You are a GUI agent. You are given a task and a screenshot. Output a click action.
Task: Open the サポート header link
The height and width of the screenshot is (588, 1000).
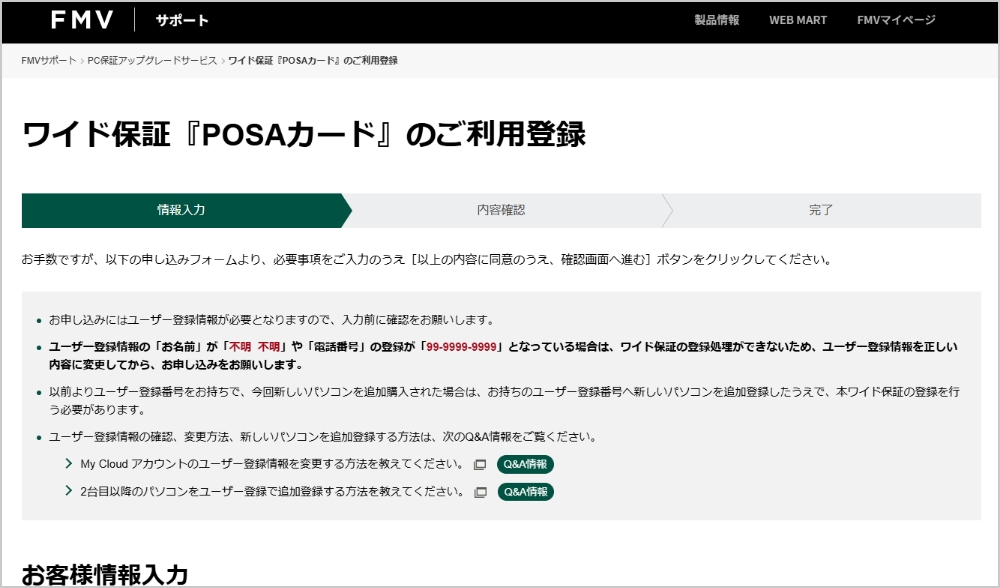[x=182, y=20]
